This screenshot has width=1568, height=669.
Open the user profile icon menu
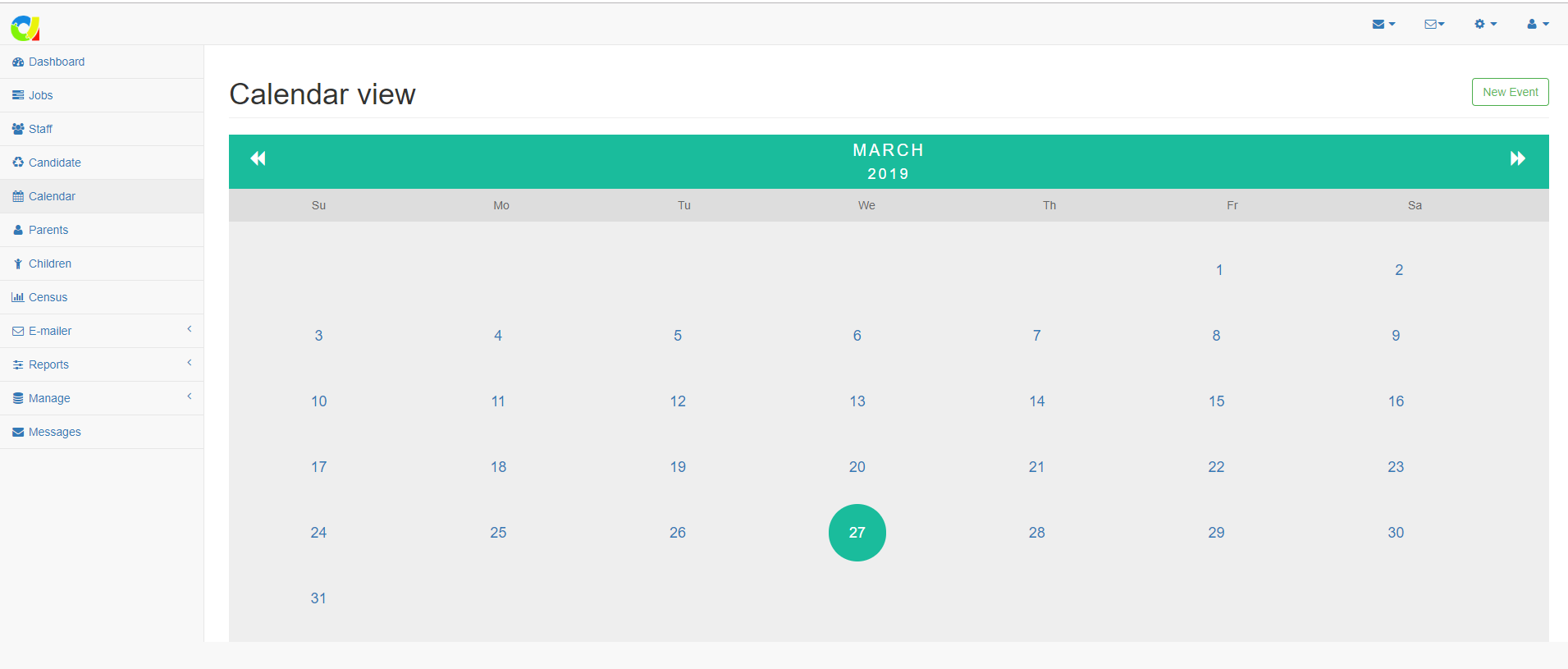1537,25
